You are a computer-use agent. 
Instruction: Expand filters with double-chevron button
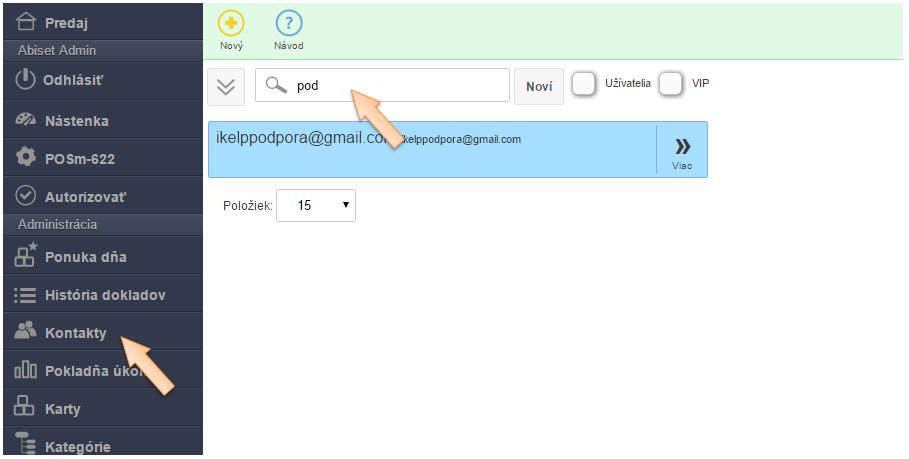(x=226, y=87)
